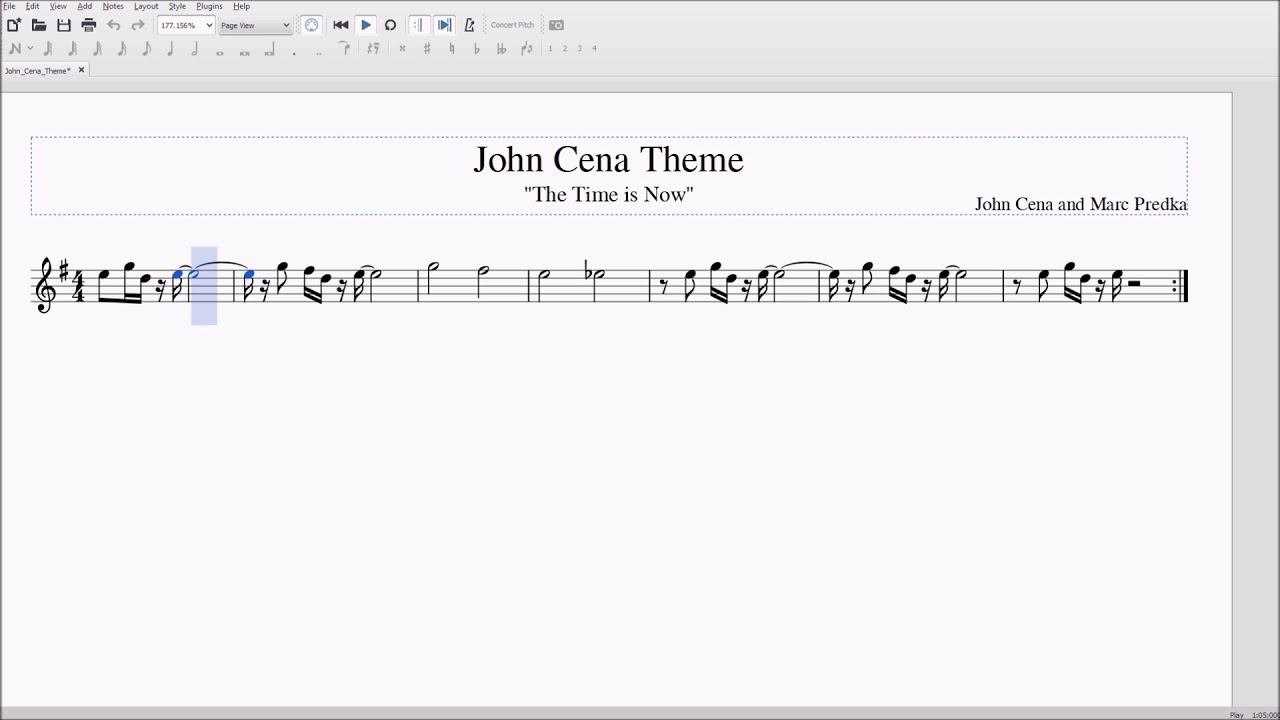Open the Style menu

click(x=177, y=6)
